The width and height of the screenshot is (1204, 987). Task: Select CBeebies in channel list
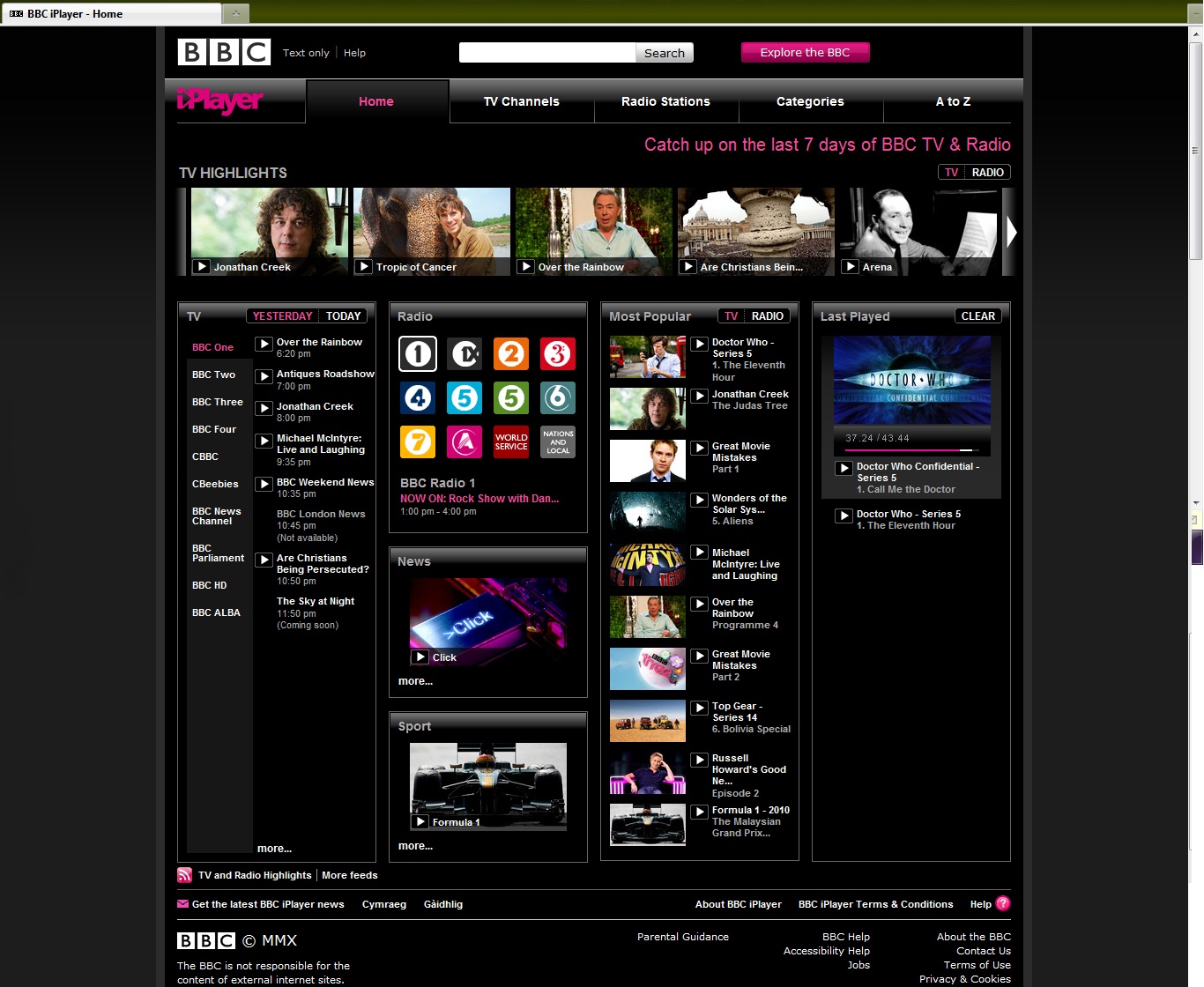click(215, 484)
